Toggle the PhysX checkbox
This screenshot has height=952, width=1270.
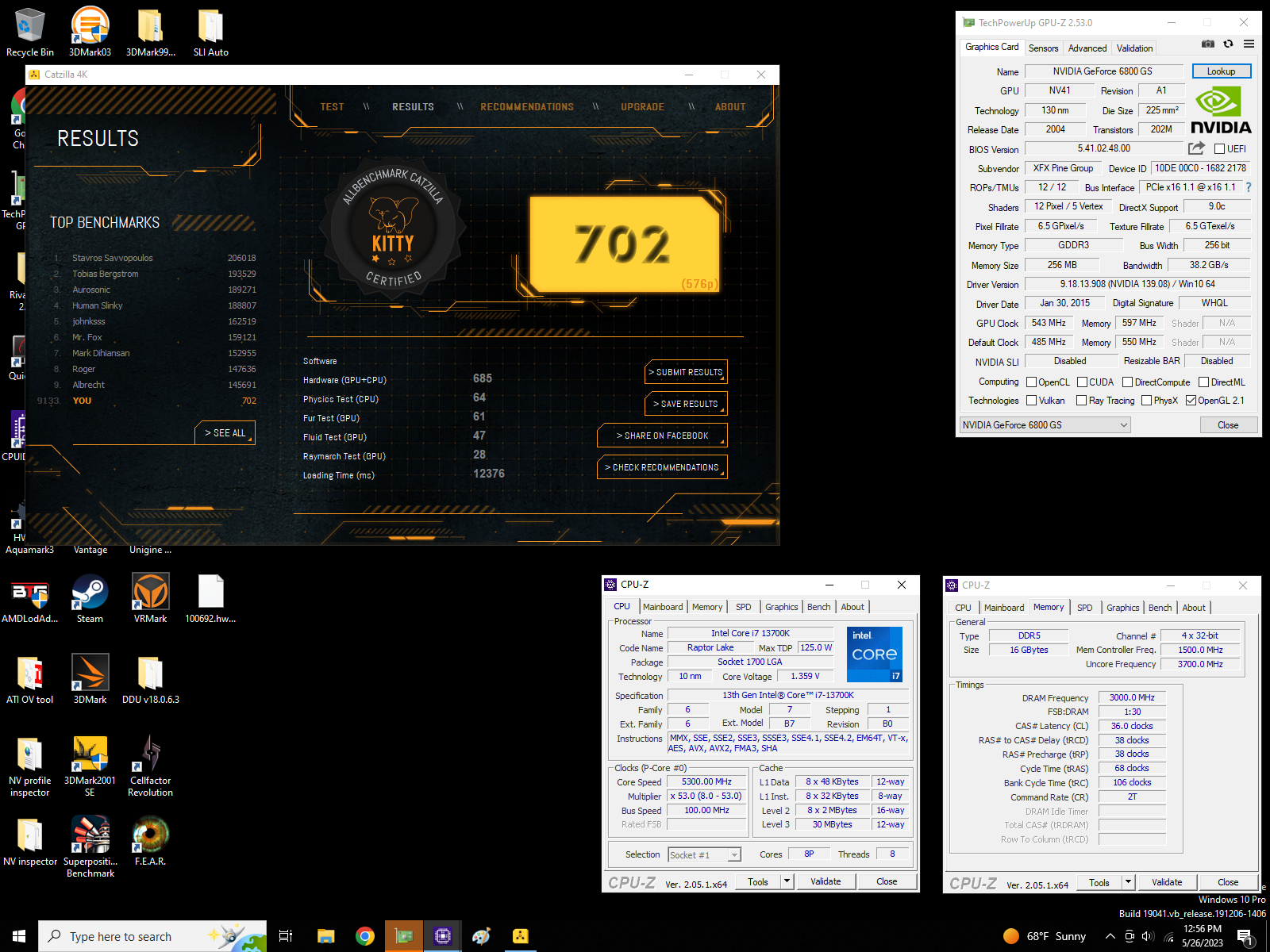1146,401
